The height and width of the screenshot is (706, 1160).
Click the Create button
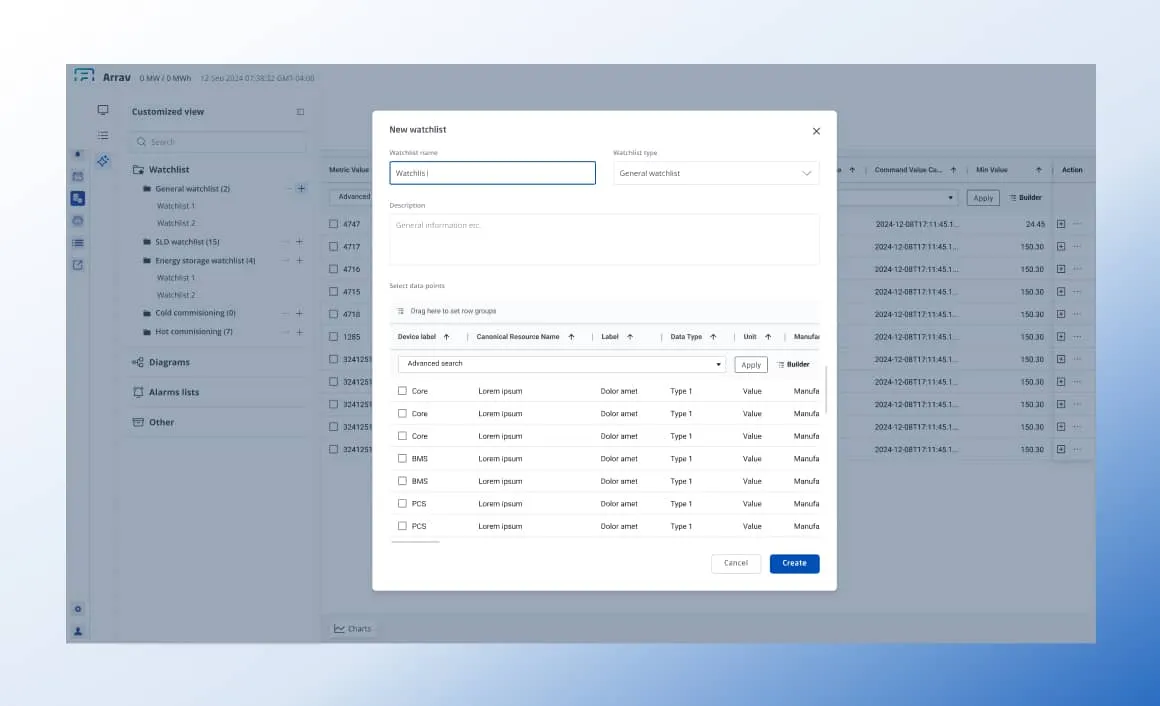pyautogui.click(x=795, y=563)
